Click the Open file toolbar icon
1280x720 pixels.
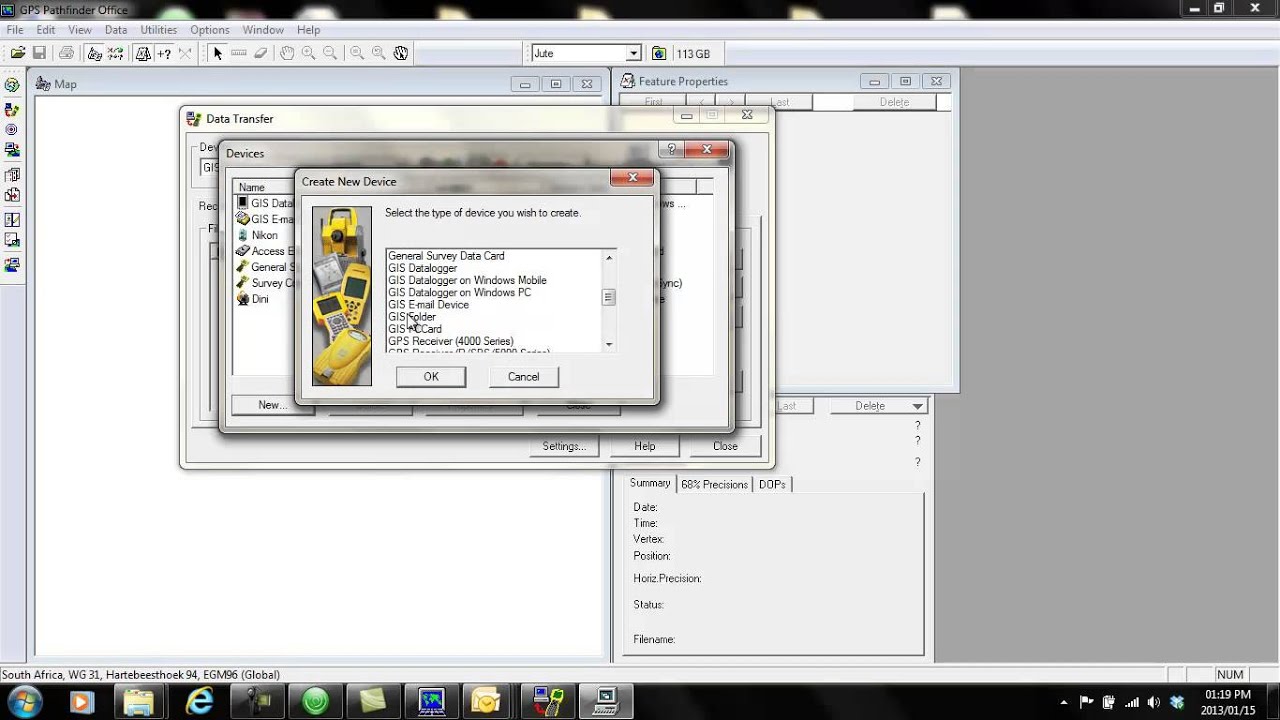pos(18,53)
